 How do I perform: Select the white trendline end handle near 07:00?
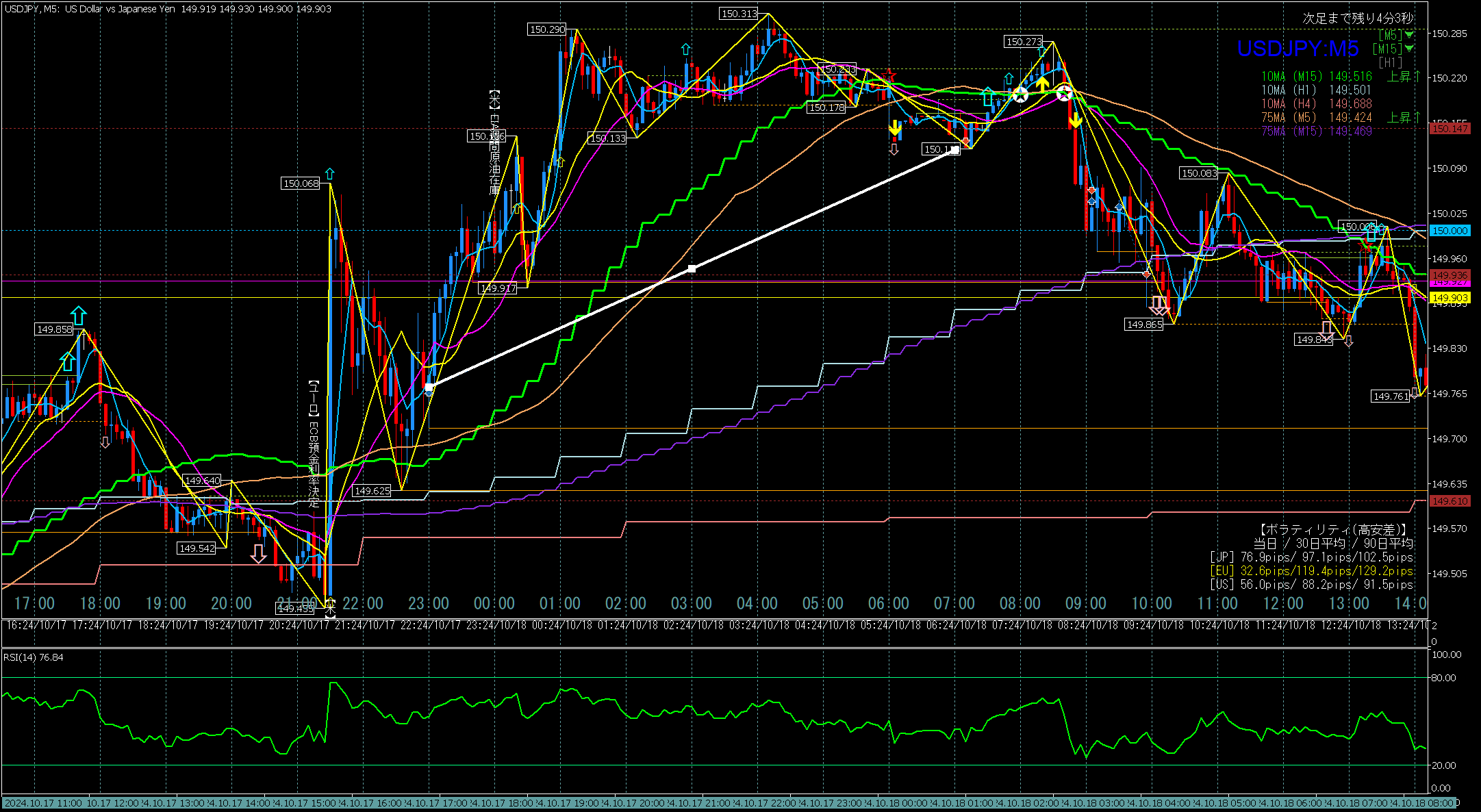tap(955, 149)
